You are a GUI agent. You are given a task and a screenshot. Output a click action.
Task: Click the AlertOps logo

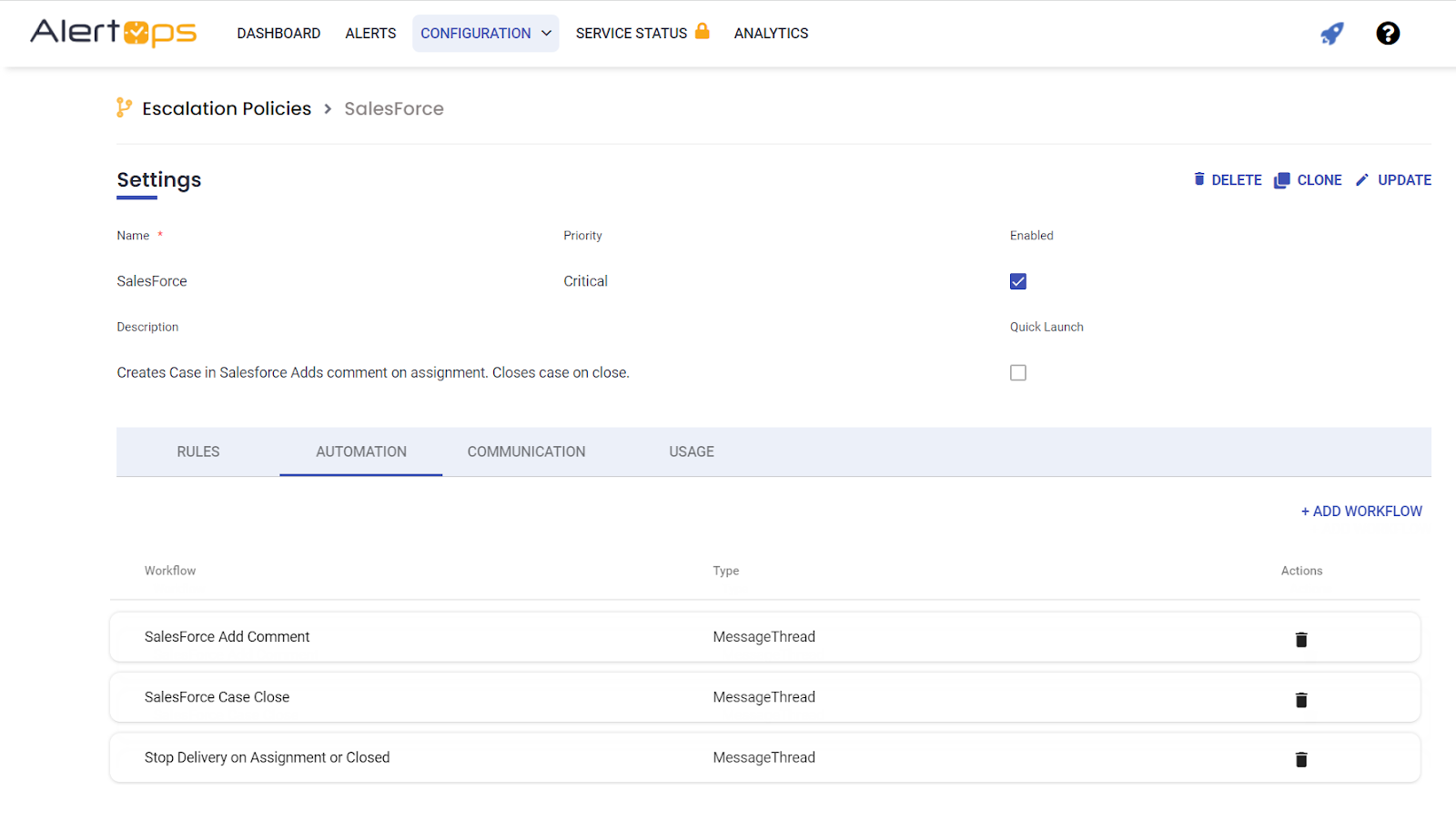tap(113, 33)
